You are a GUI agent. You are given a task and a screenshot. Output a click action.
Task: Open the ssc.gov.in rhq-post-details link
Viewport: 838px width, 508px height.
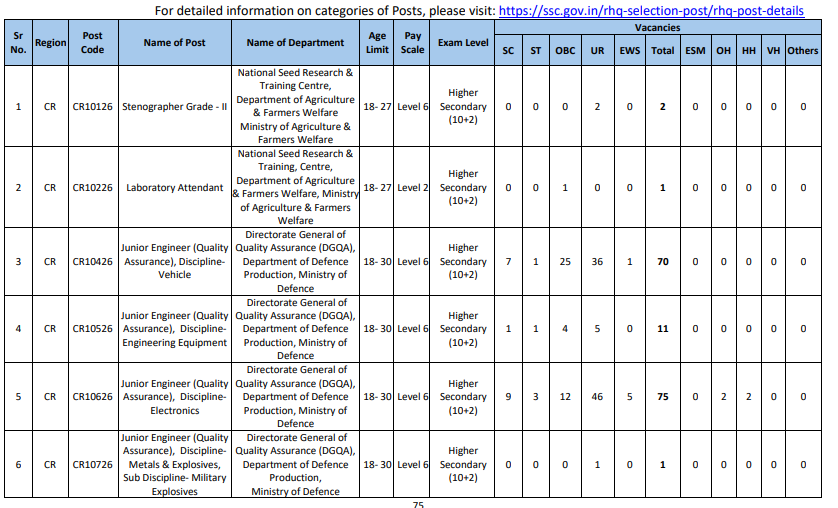(651, 11)
